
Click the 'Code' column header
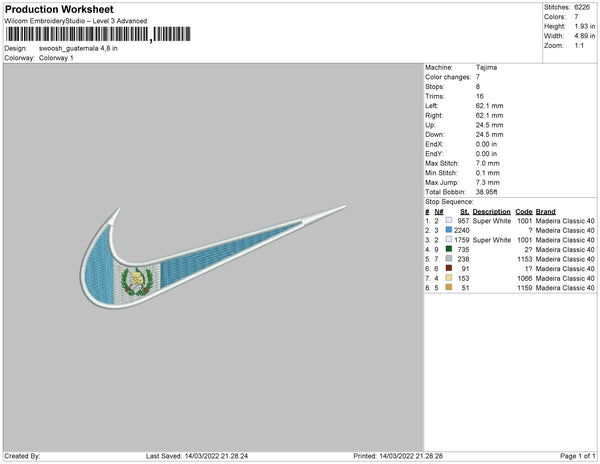524,212
